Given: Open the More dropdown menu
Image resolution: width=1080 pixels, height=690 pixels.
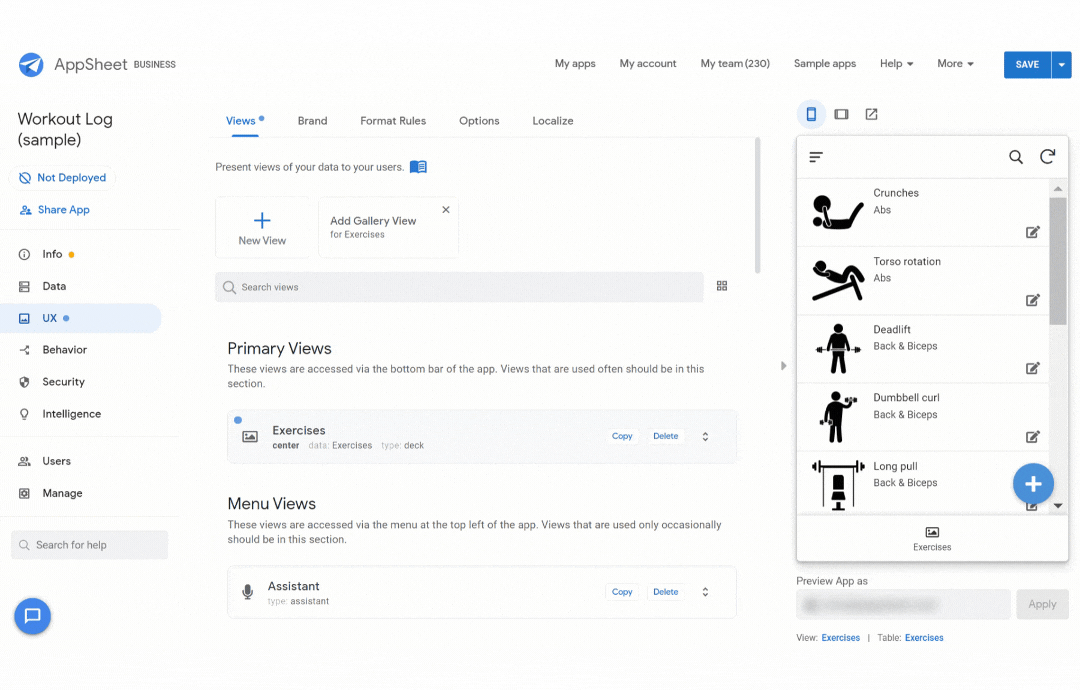Looking at the screenshot, I should (x=955, y=63).
